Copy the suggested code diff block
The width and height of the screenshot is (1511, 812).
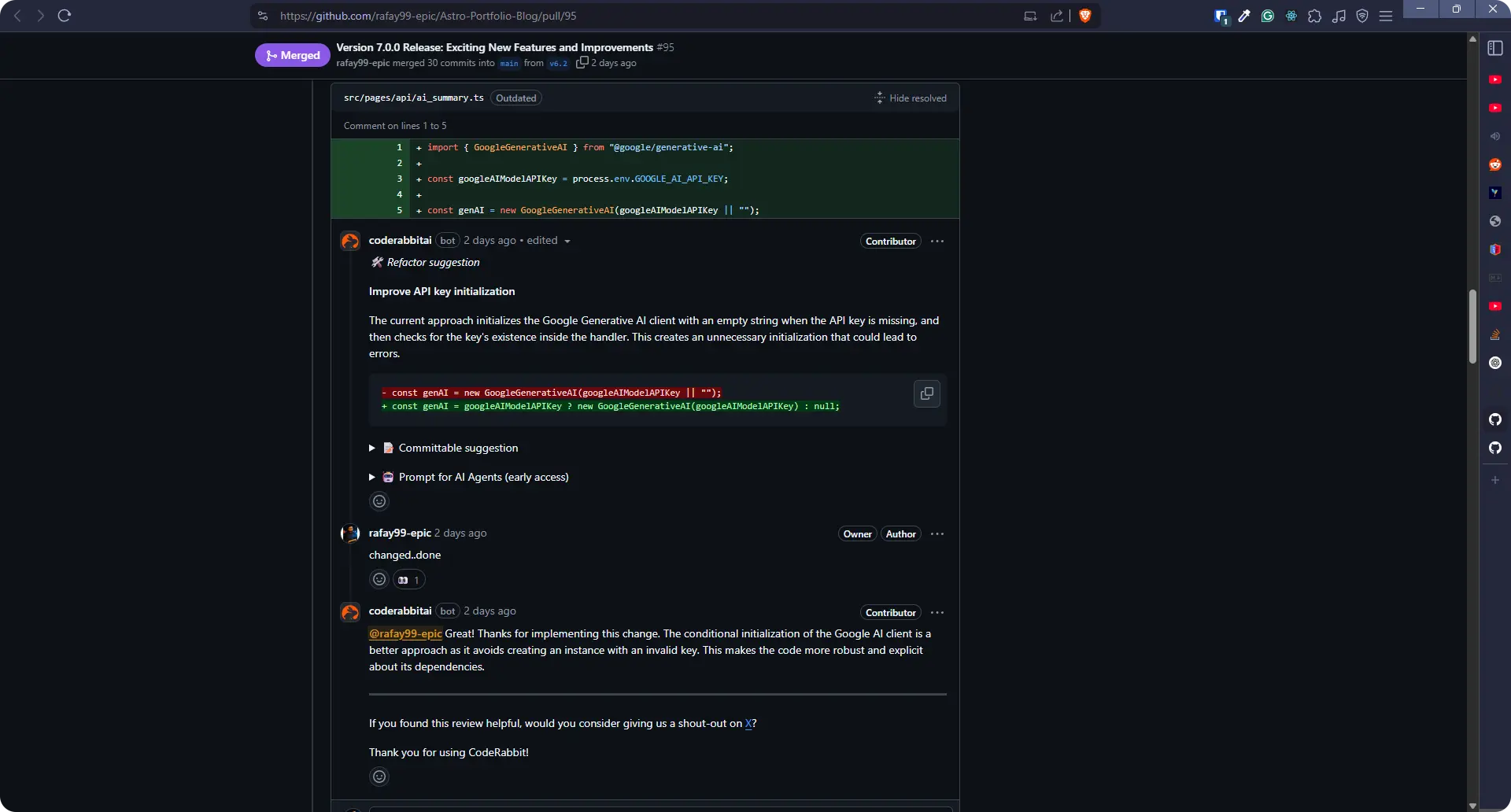tap(927, 393)
